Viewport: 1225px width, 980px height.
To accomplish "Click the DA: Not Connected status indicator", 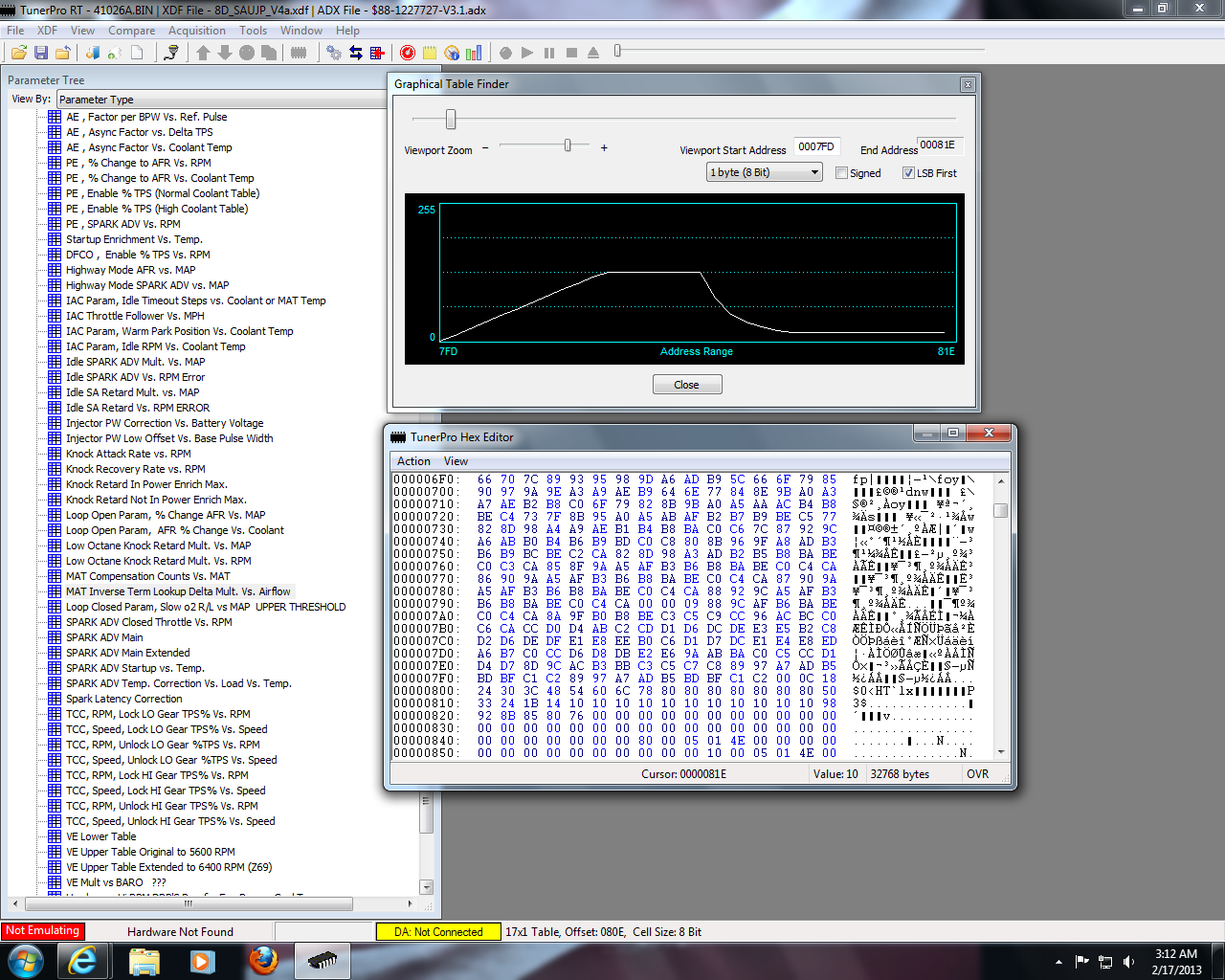I will [438, 931].
